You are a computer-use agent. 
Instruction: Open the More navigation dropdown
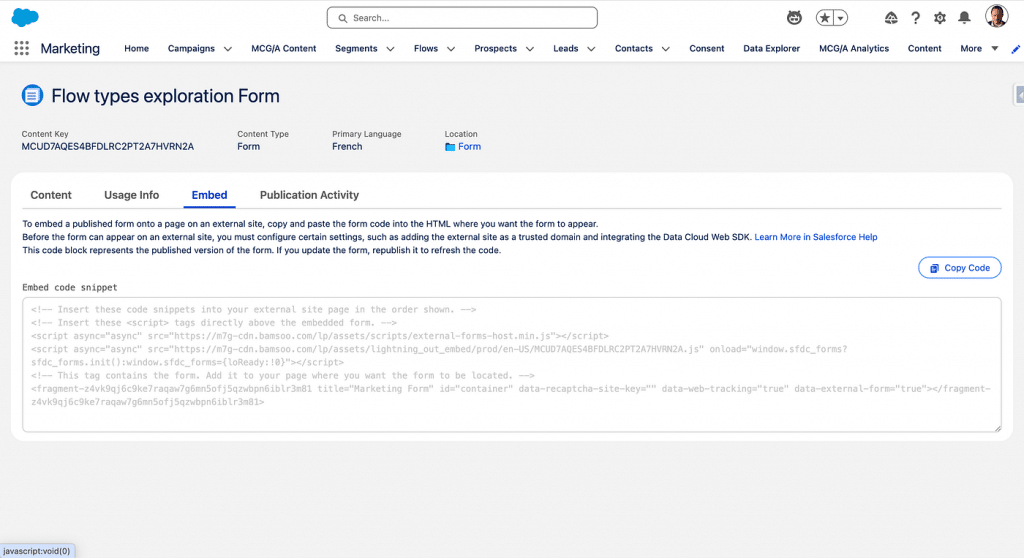click(979, 48)
